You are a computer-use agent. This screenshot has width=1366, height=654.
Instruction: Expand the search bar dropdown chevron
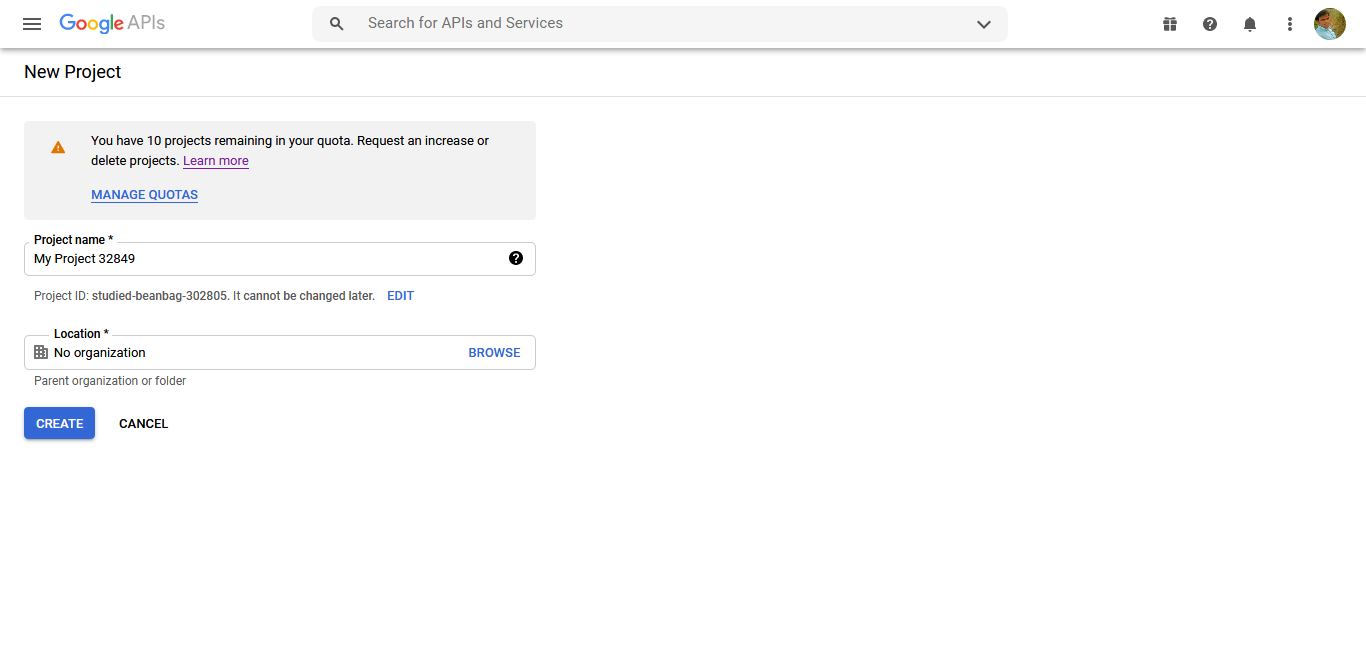pos(984,24)
